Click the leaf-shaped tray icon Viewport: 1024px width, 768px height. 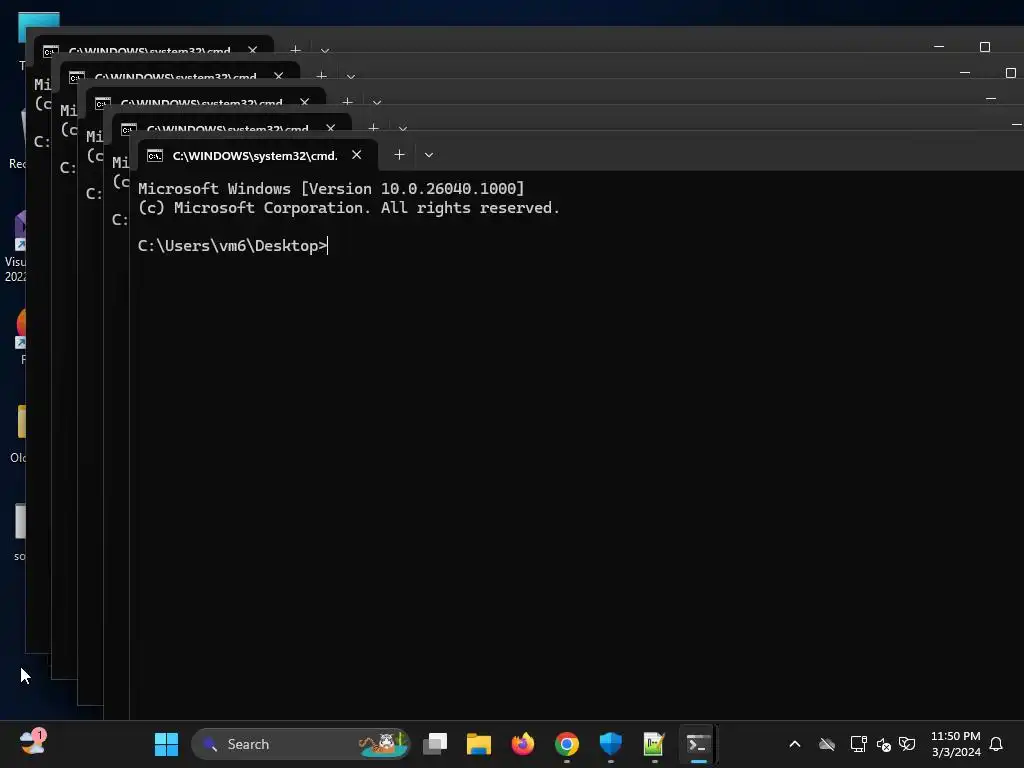point(907,744)
